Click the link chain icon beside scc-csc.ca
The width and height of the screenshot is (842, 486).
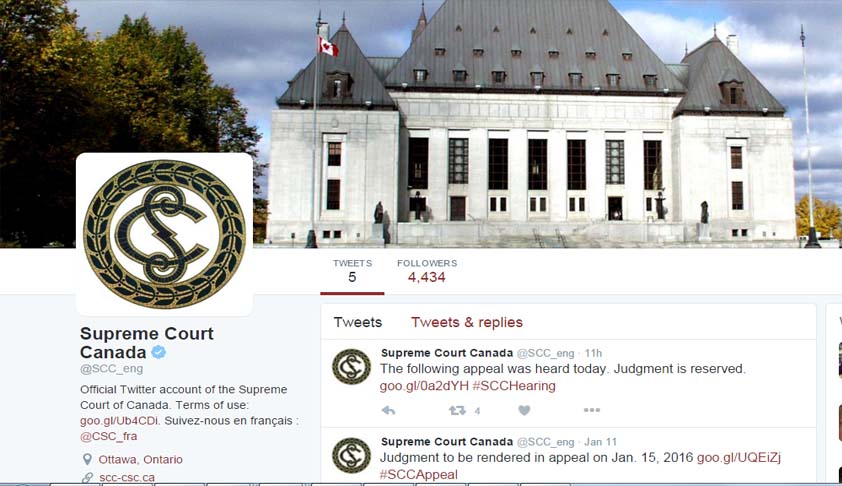click(87, 477)
